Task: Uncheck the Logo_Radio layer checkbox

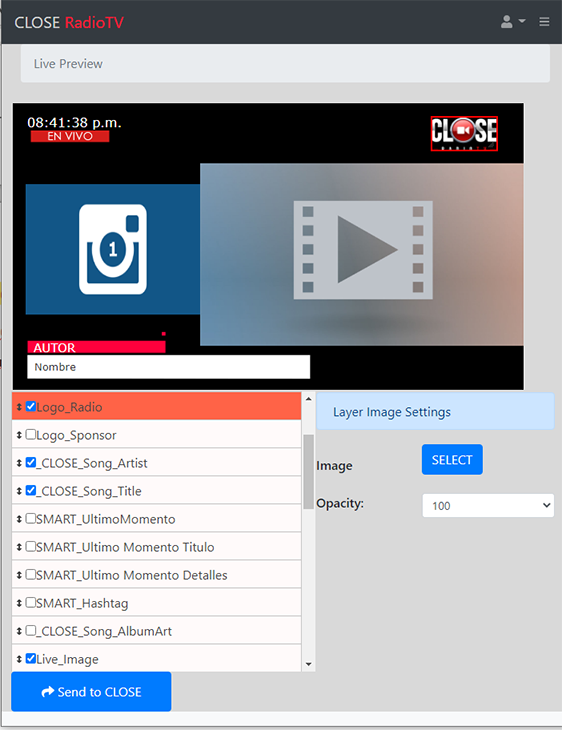Action: coord(31,406)
